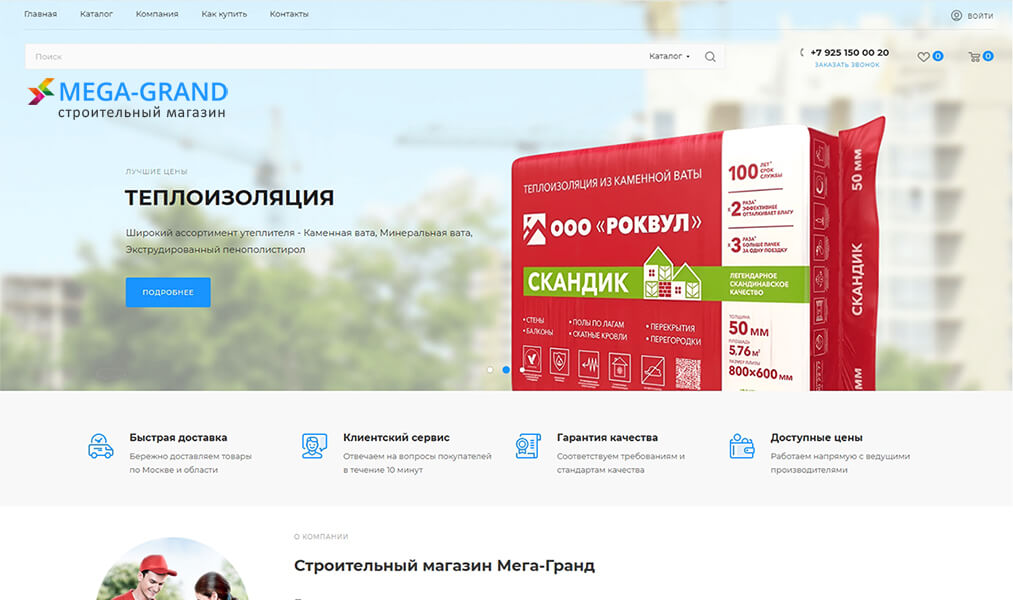Click the phone handset icon

click(802, 52)
